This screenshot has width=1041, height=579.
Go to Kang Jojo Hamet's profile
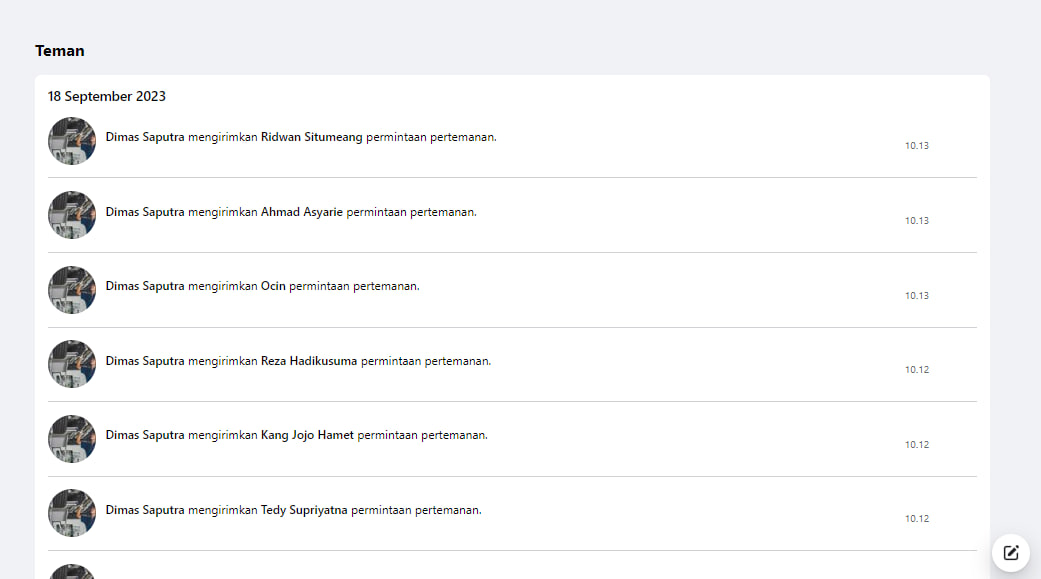(x=307, y=435)
